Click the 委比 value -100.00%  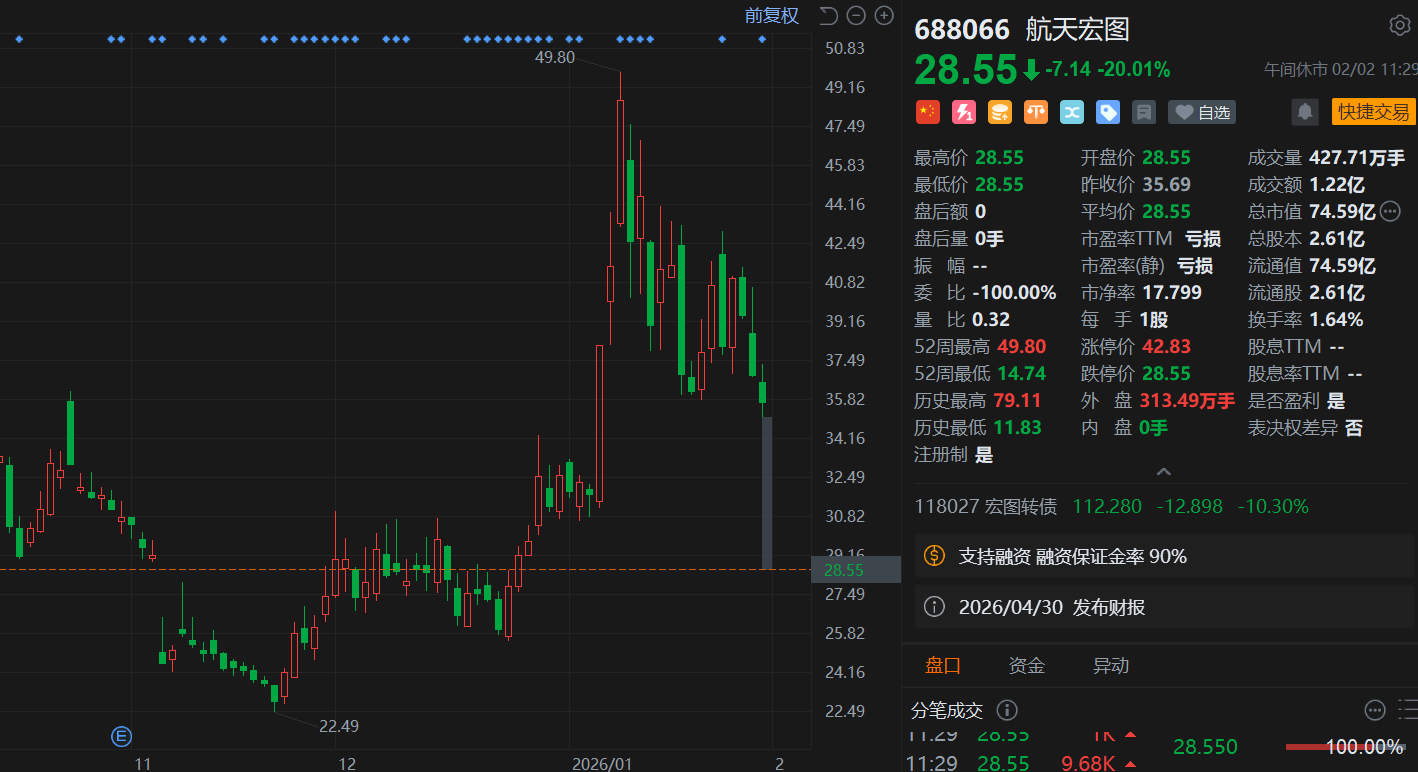[x=1014, y=293]
